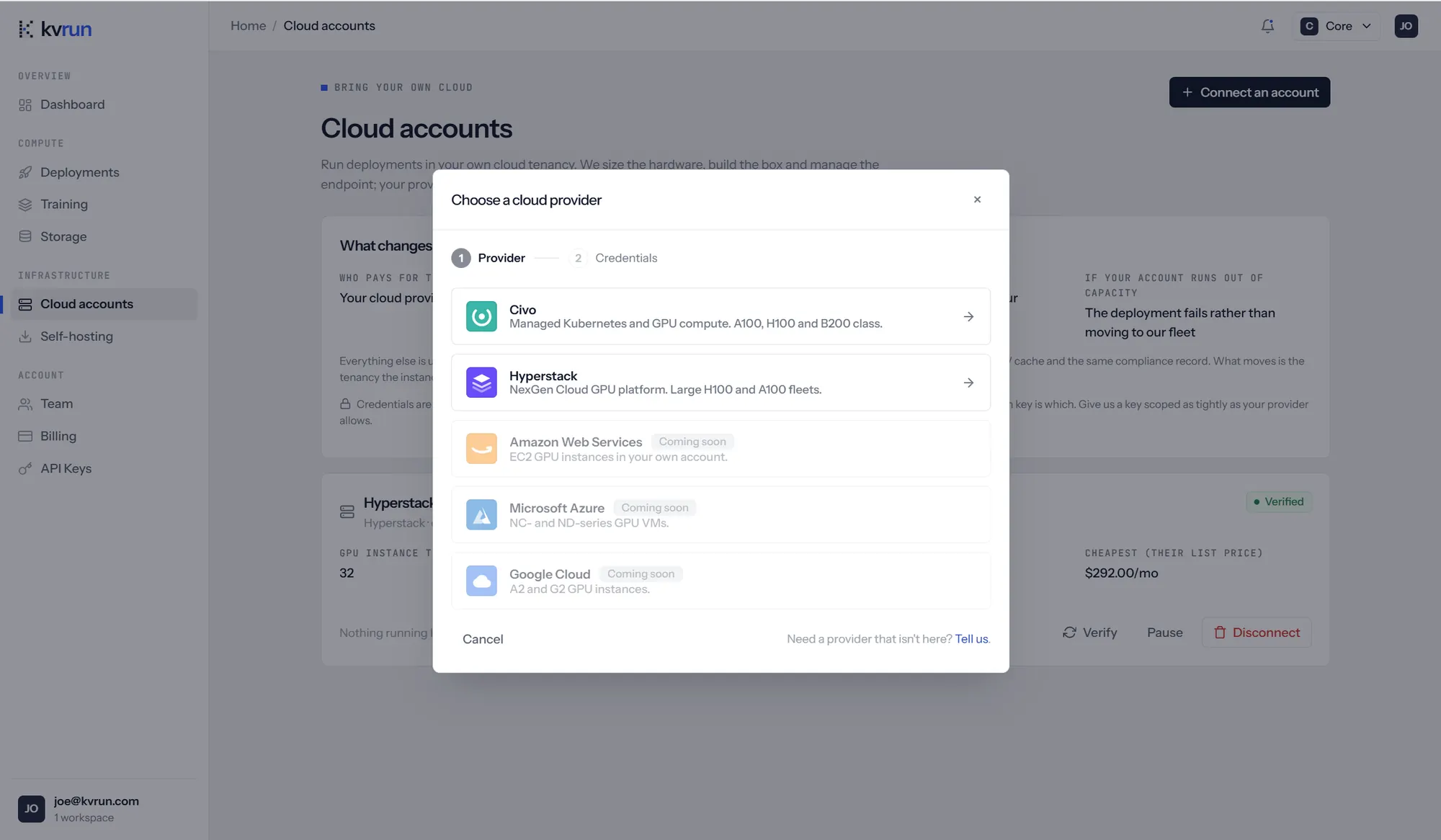Viewport: 1441px width, 840px height.
Task: Click the Google Cloud logo icon
Action: [481, 581]
